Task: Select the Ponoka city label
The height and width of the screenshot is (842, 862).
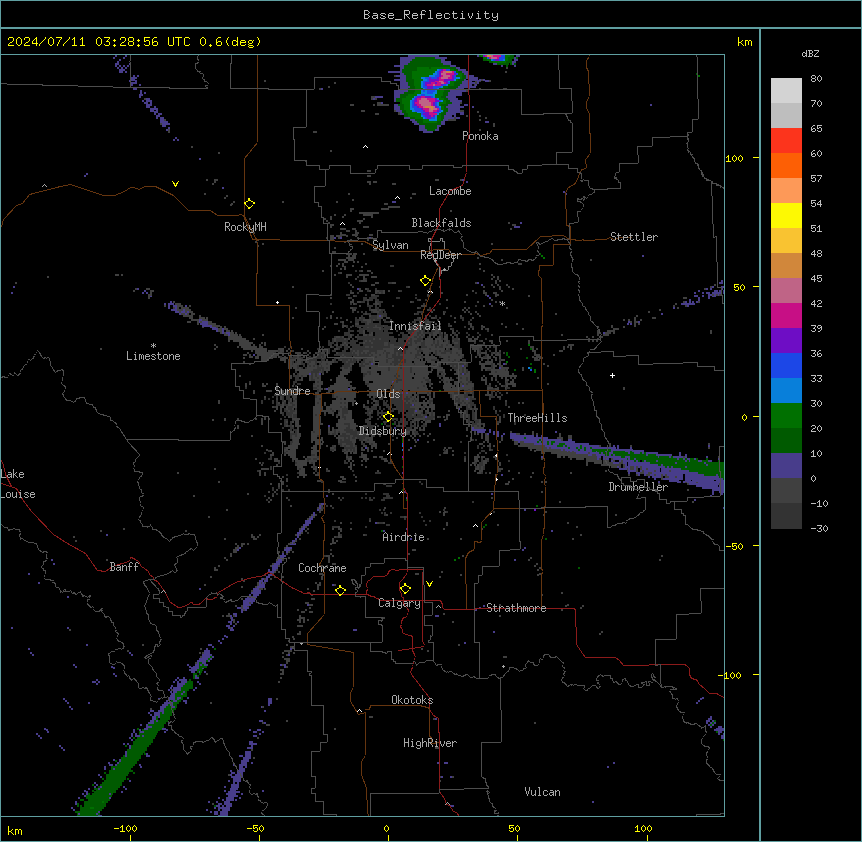Action: pyautogui.click(x=480, y=136)
